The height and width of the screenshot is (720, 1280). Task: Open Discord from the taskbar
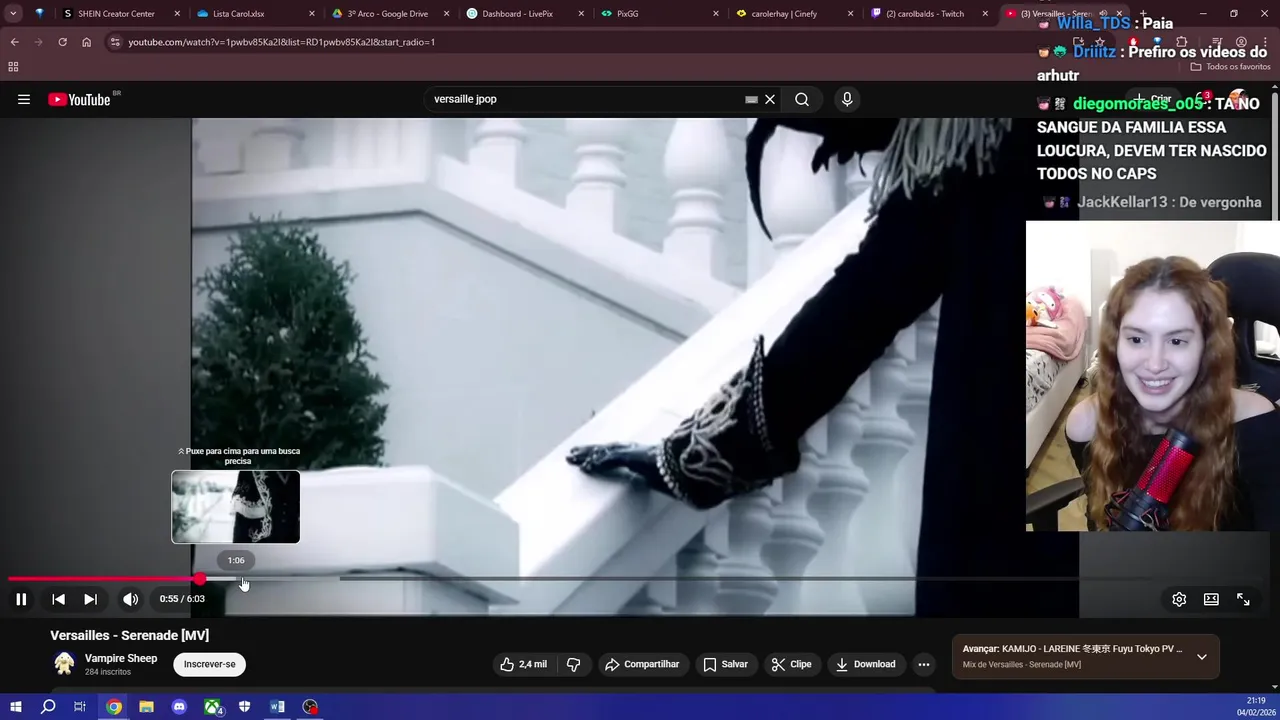(179, 707)
